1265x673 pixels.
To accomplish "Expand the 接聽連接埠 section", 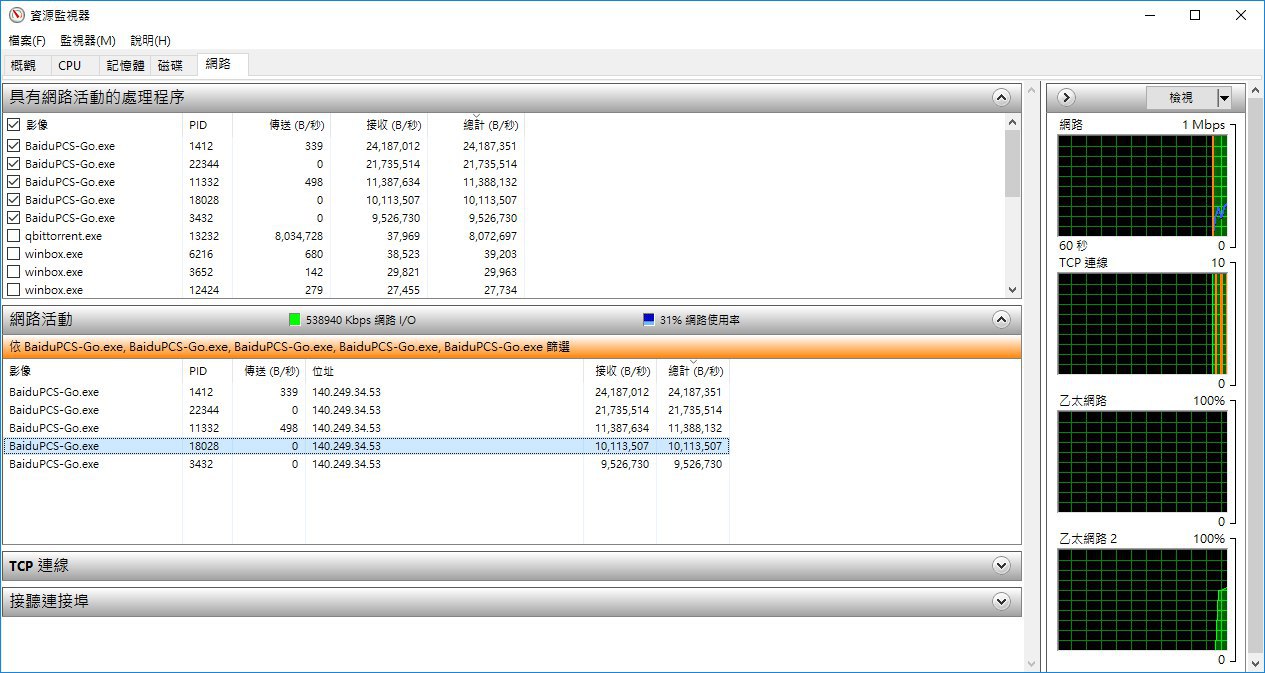I will click(x=1001, y=602).
